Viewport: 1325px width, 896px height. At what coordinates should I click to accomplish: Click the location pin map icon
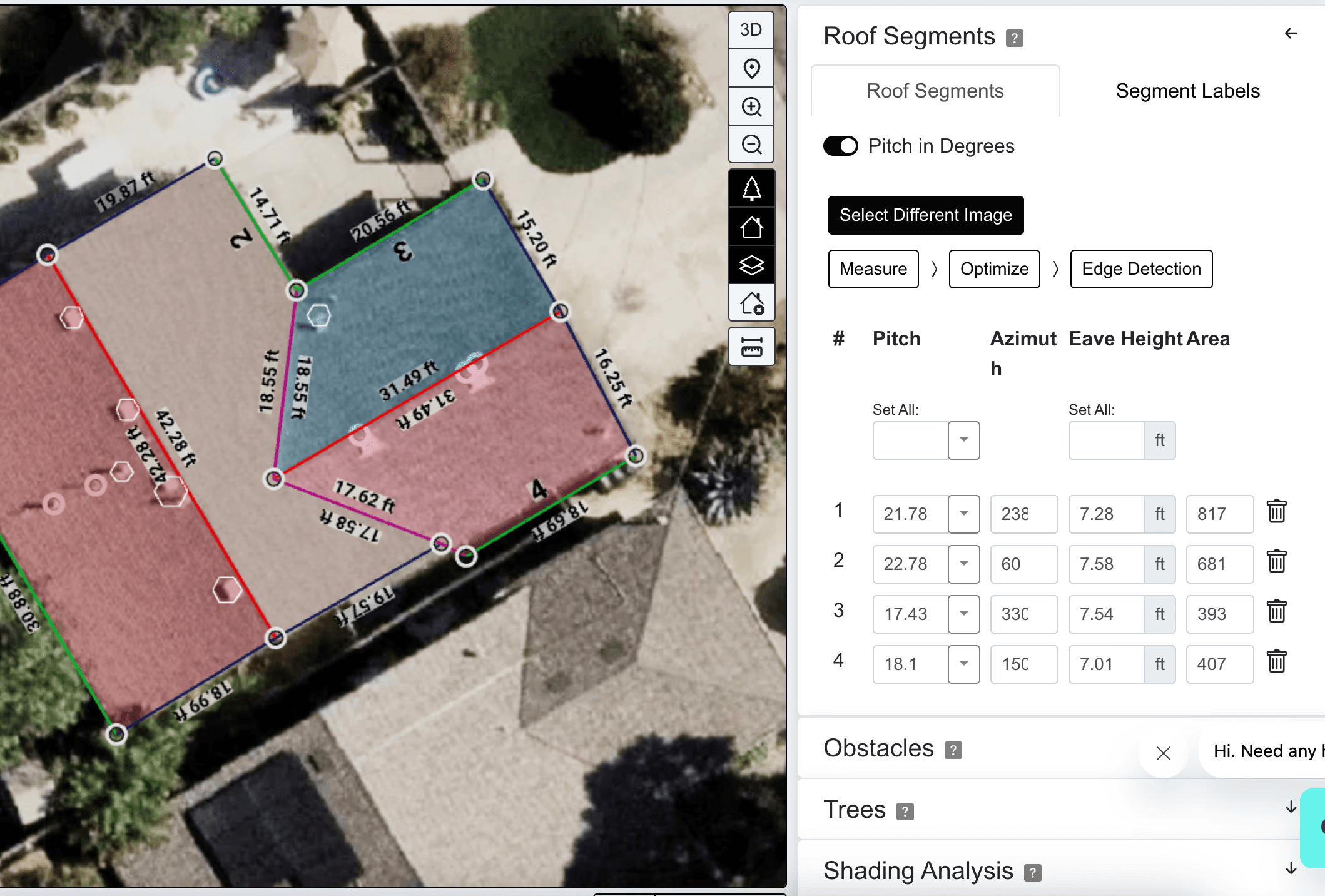click(751, 68)
